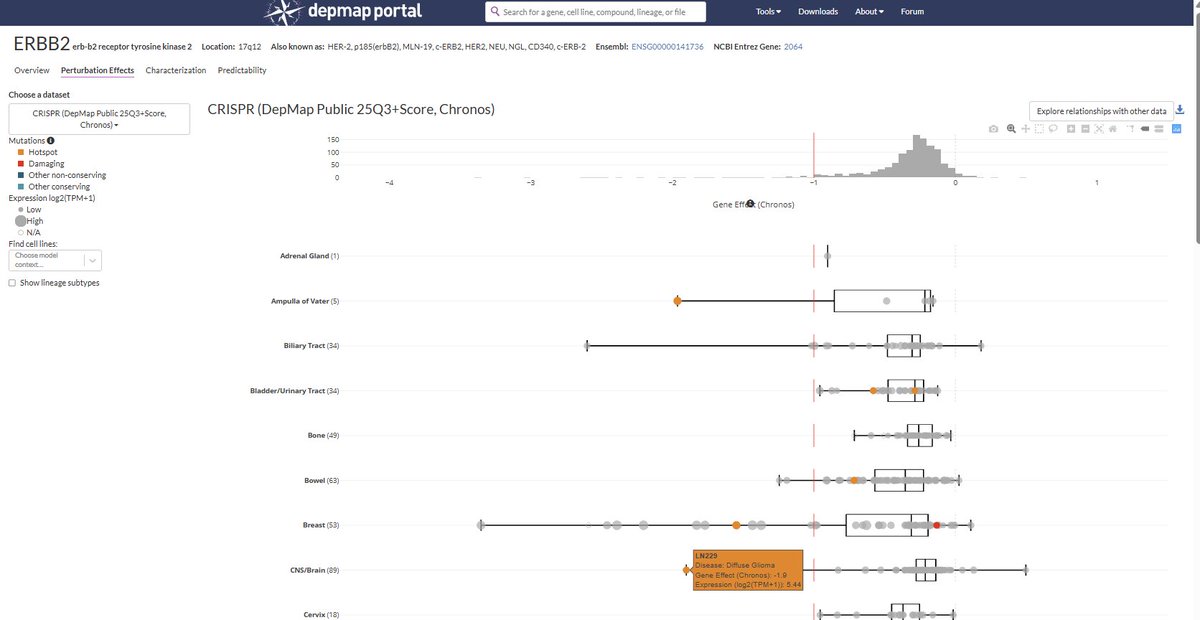Viewport: 1200px width, 620px height.
Task: Click the red damaging point in Breast row
Action: [937, 525]
